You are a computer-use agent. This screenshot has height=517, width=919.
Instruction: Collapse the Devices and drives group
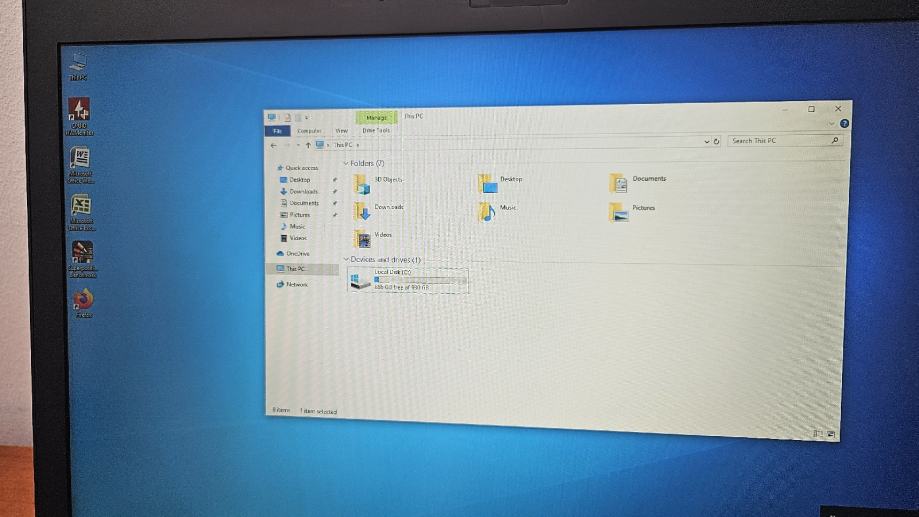pyautogui.click(x=346, y=259)
